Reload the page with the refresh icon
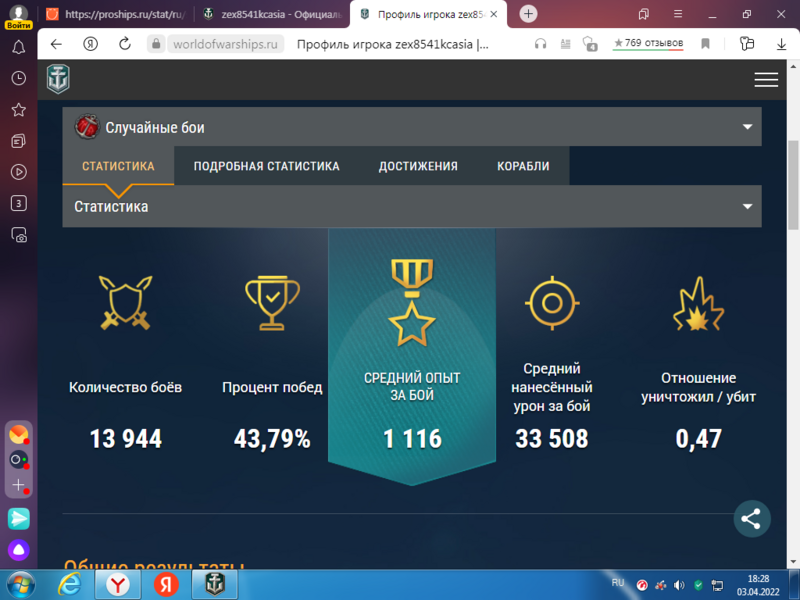The image size is (800, 600). [124, 44]
